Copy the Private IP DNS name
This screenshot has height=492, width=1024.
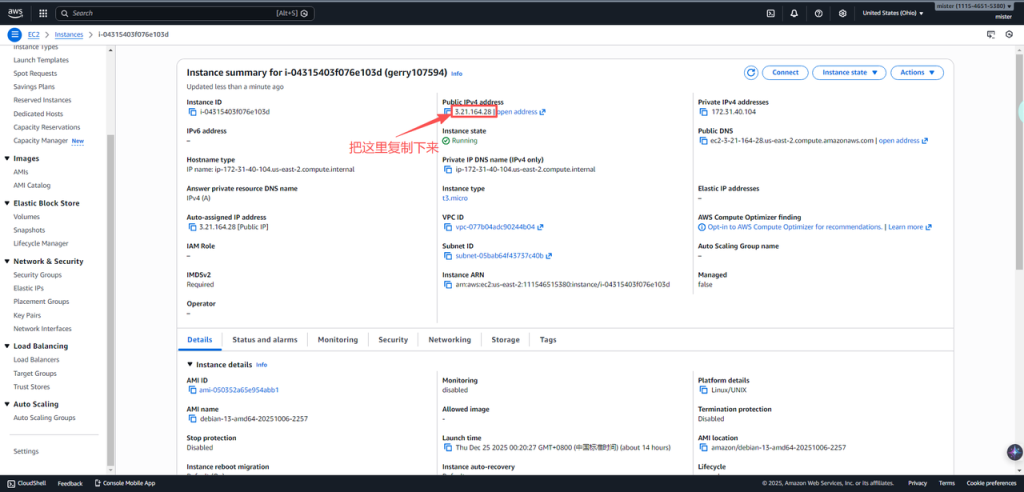[447, 169]
